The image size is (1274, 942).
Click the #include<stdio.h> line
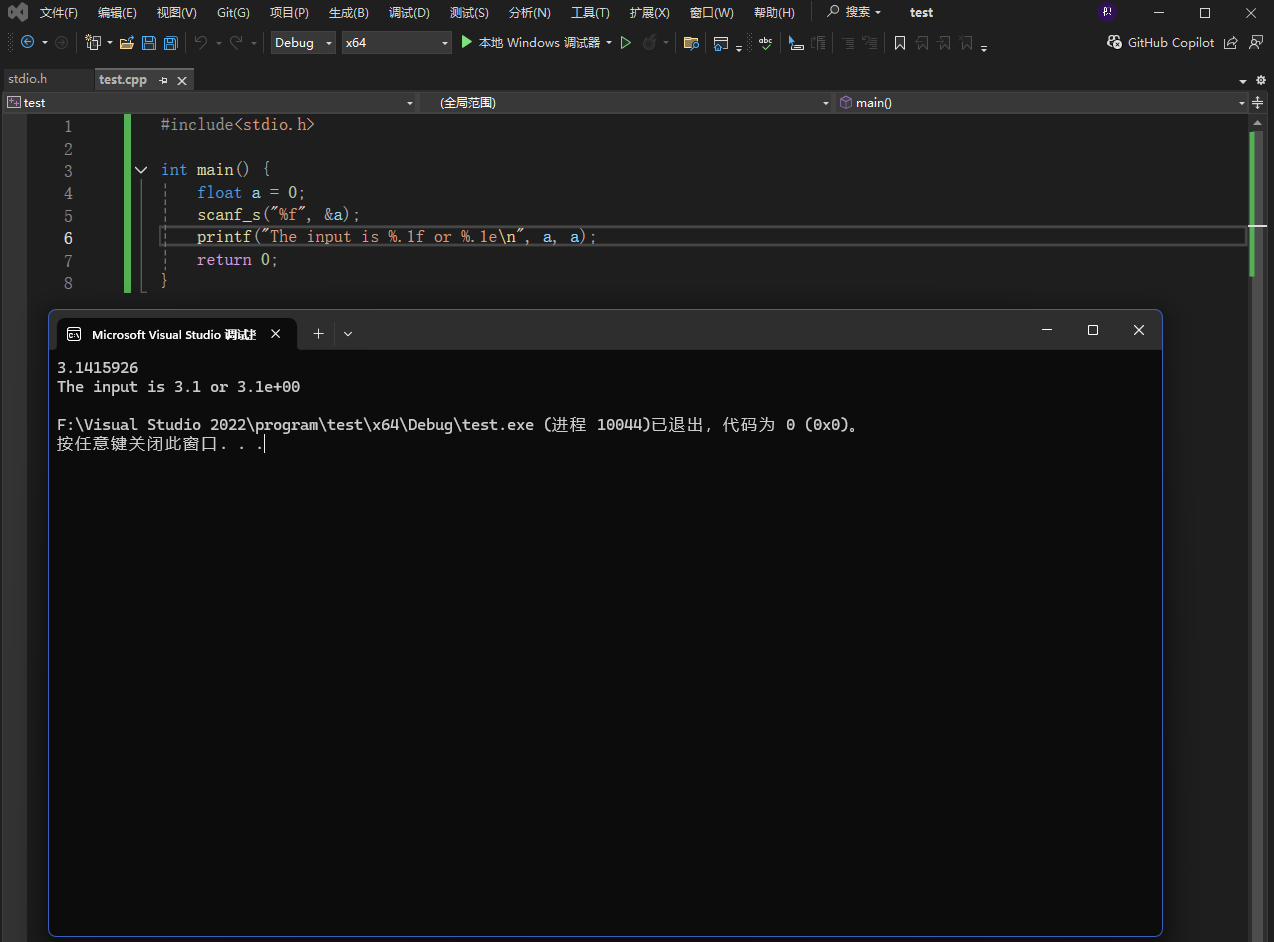coord(238,125)
